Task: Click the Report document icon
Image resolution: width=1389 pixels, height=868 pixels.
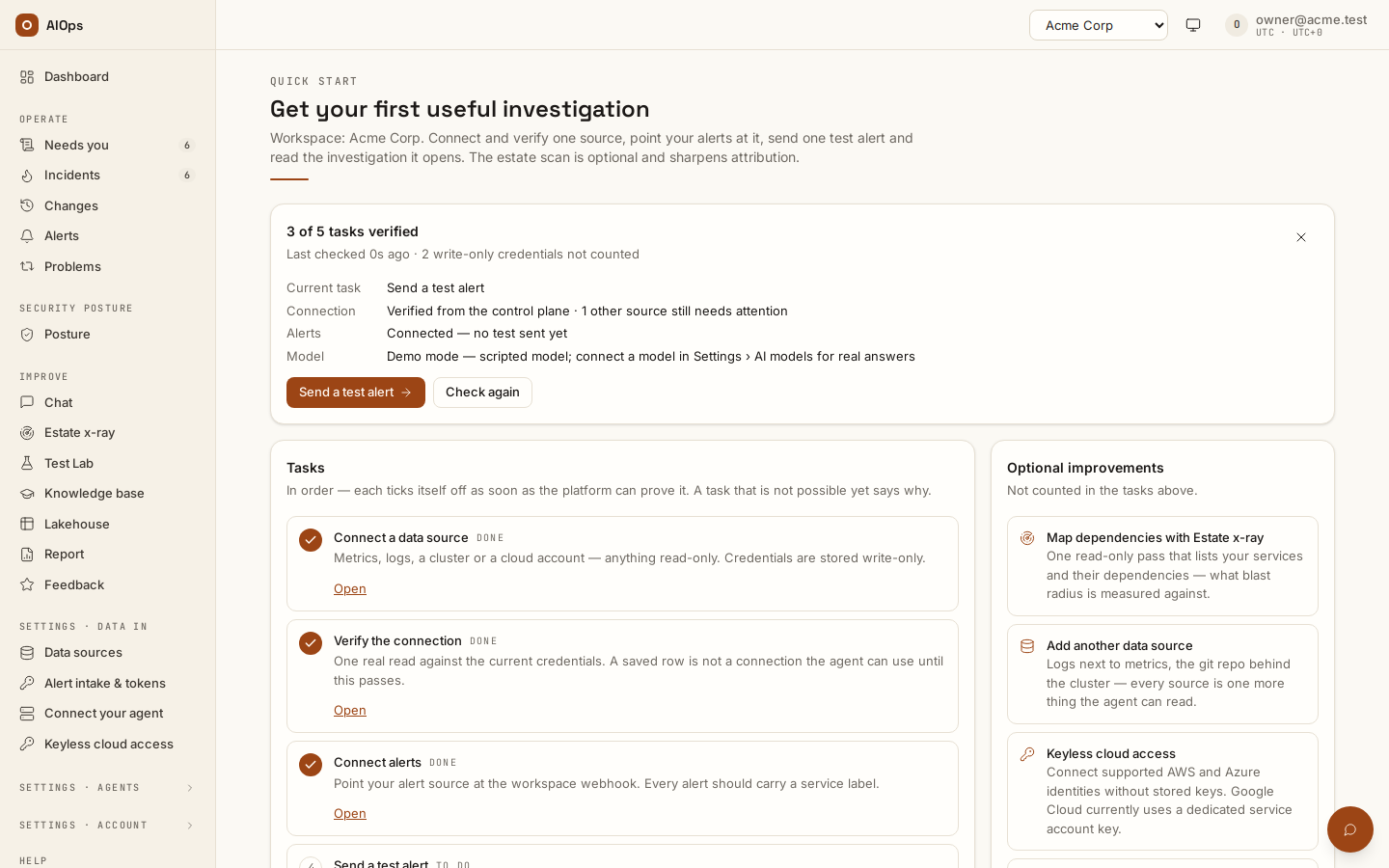Action: click(27, 554)
